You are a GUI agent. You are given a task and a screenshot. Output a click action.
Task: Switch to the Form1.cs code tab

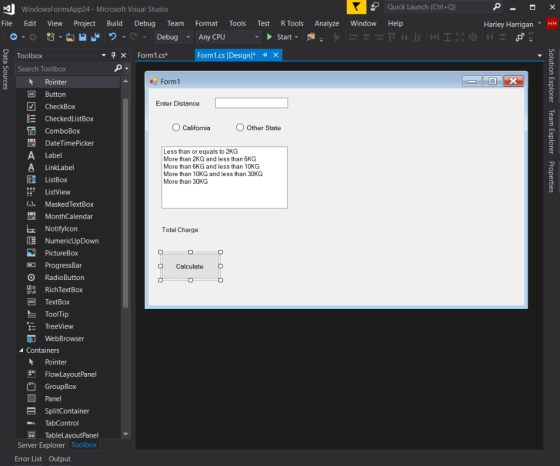[x=152, y=55]
